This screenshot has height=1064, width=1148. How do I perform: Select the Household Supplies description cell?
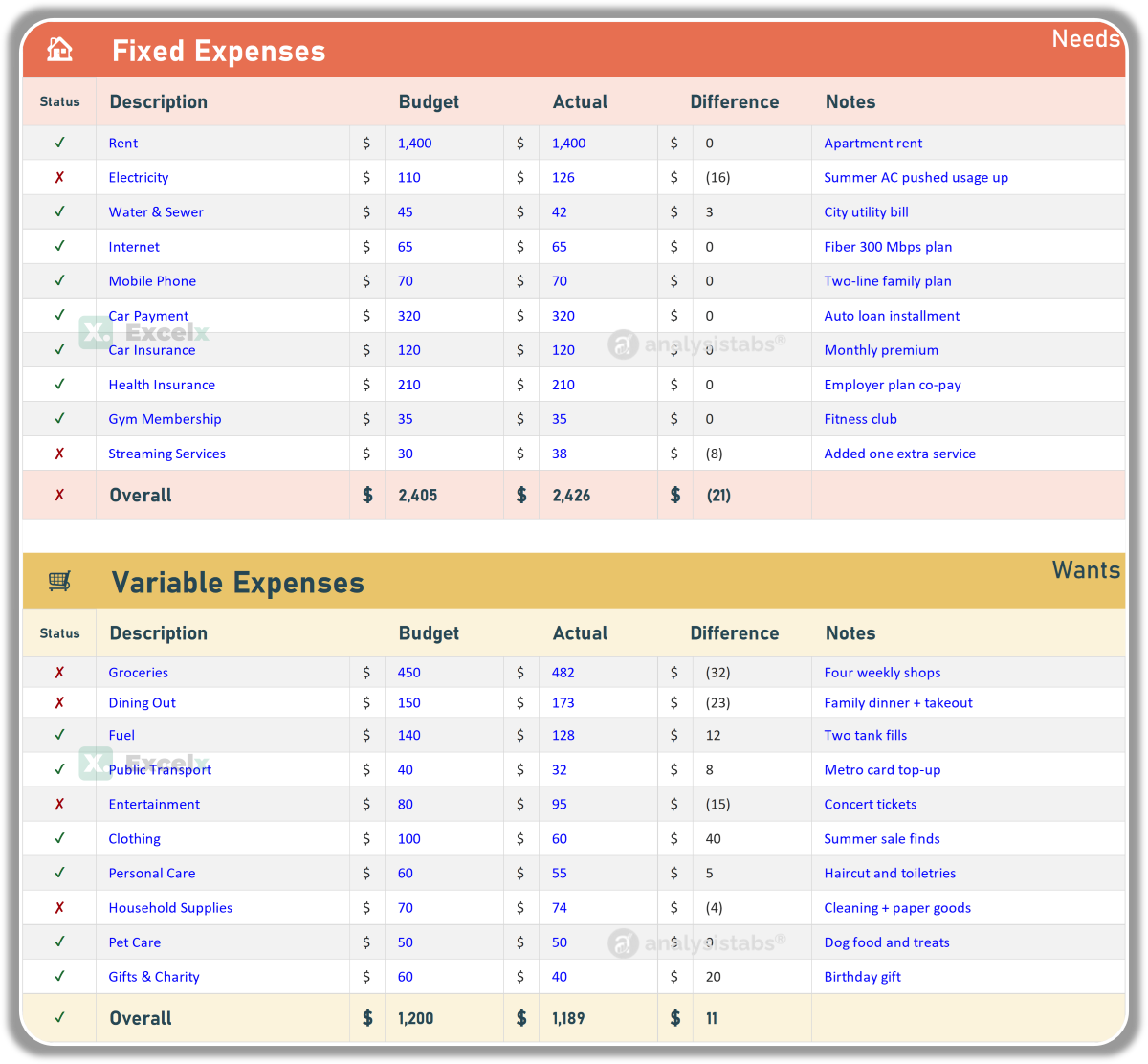tap(223, 907)
